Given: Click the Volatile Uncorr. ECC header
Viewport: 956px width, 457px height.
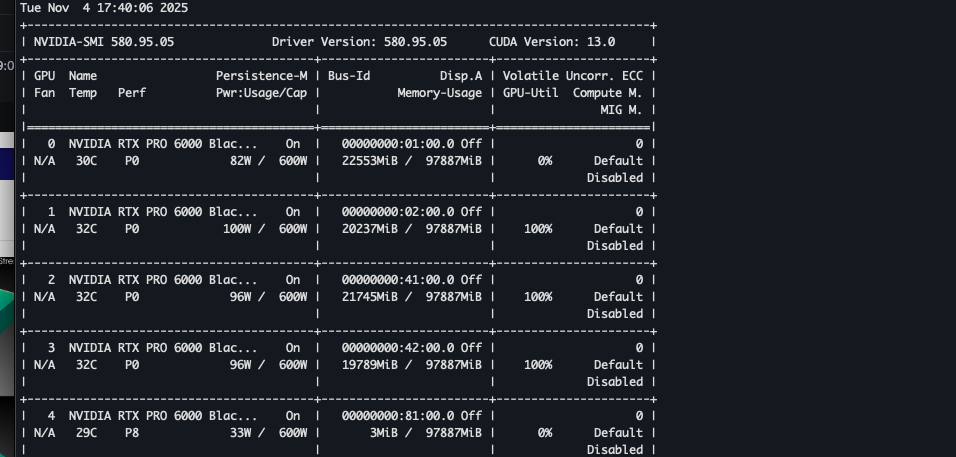Looking at the screenshot, I should pyautogui.click(x=573, y=76).
